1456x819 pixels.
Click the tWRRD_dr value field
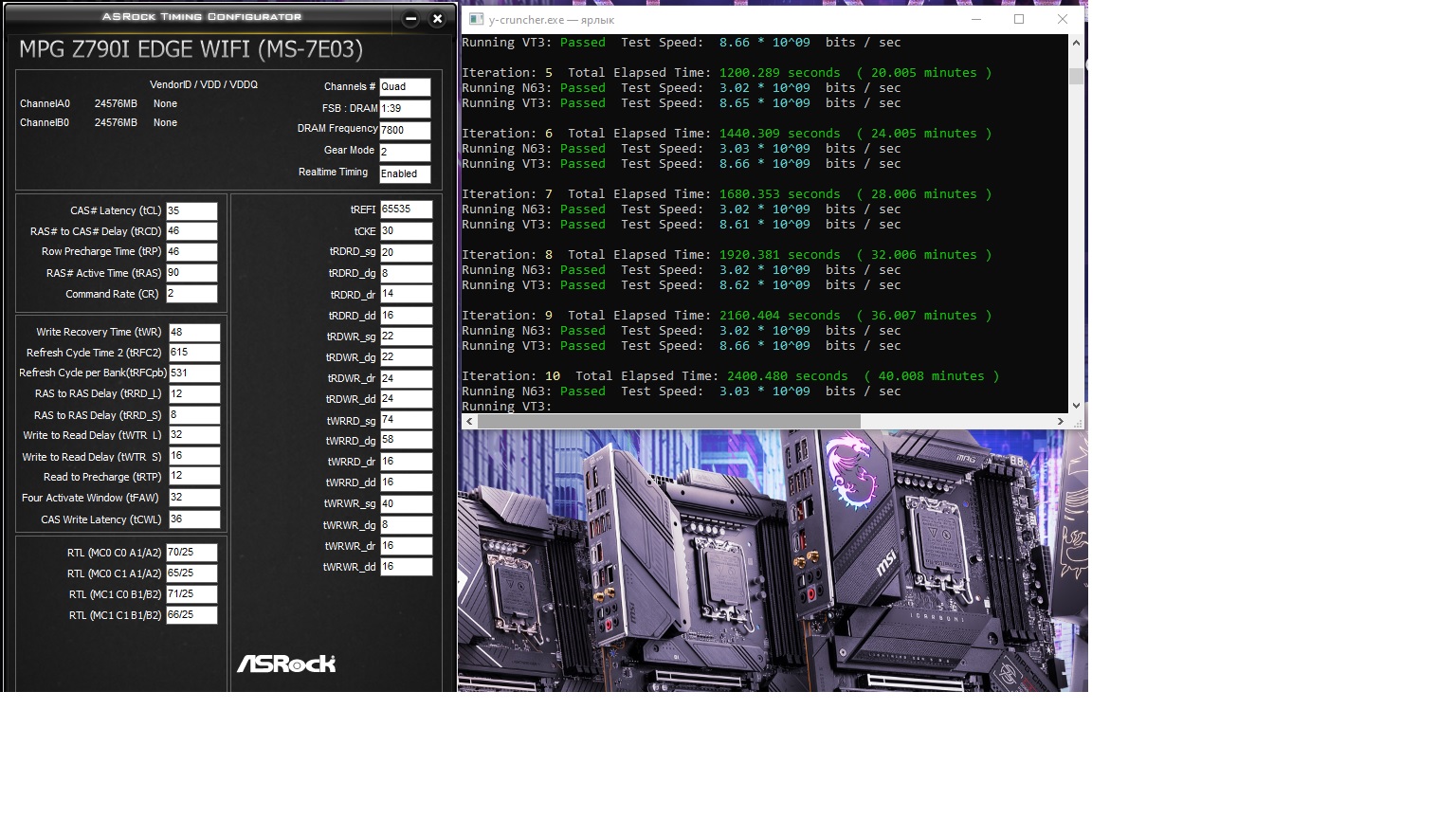pyautogui.click(x=407, y=462)
